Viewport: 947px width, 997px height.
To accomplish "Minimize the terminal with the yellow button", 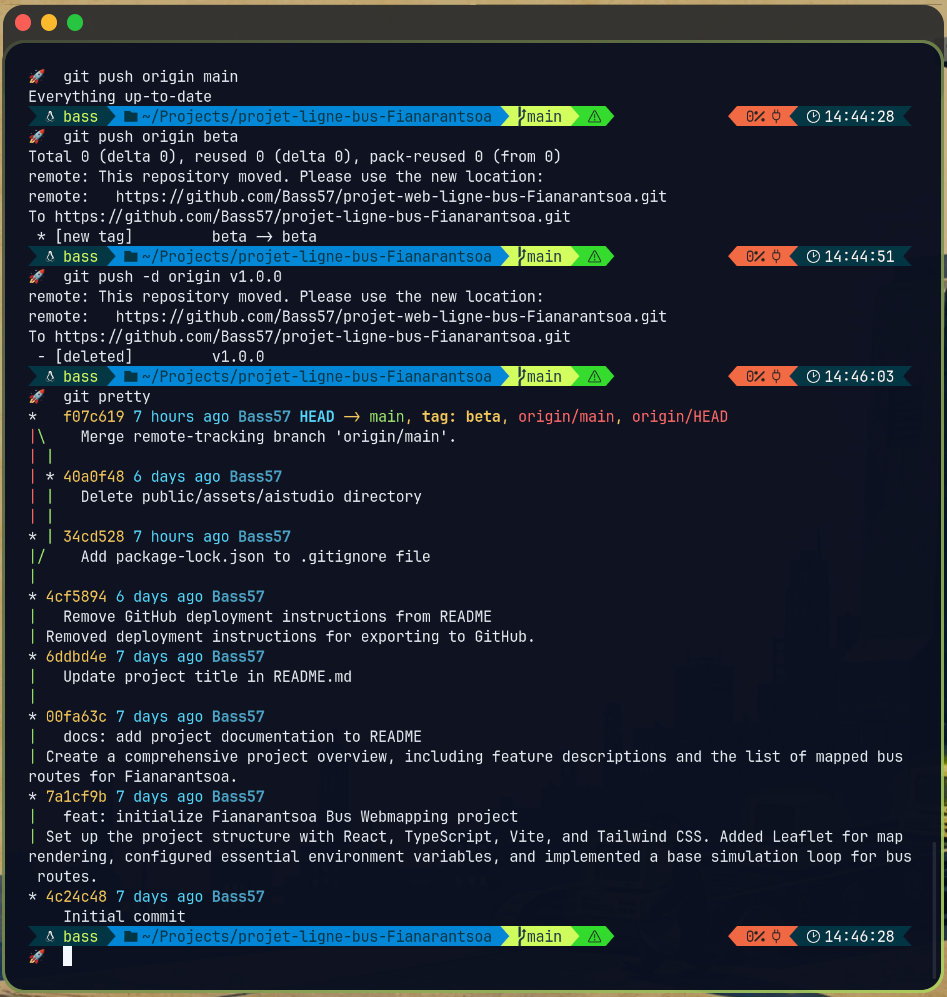I will pyautogui.click(x=49, y=23).
